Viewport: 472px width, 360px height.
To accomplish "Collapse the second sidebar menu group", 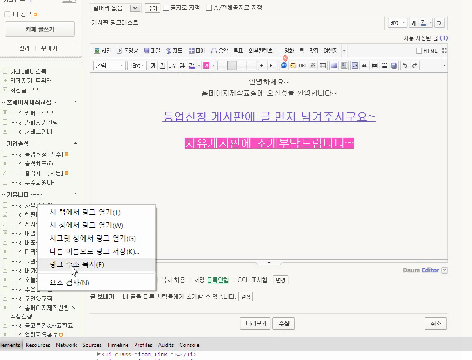I will click(x=75, y=143).
